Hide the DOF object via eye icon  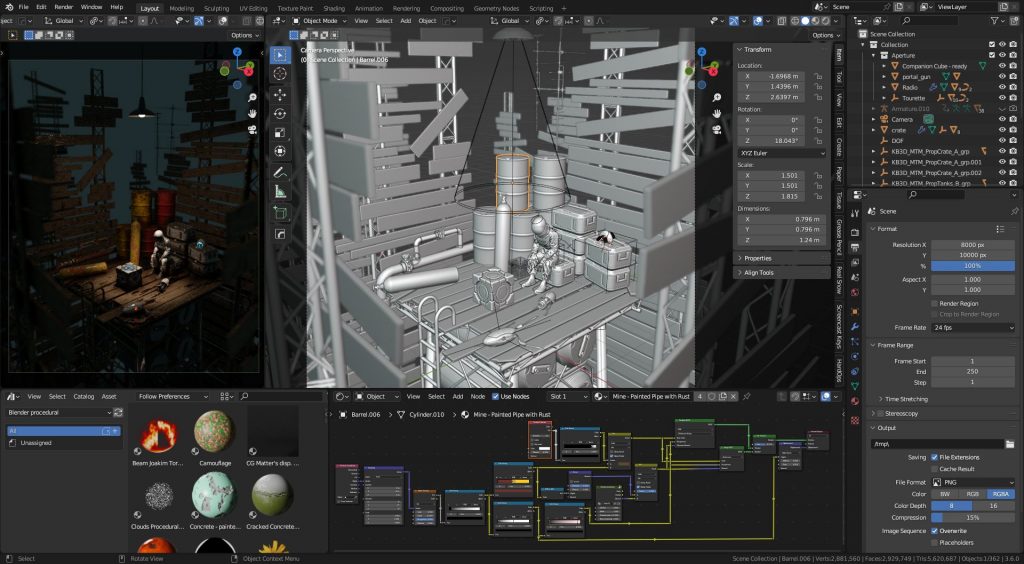[1002, 140]
